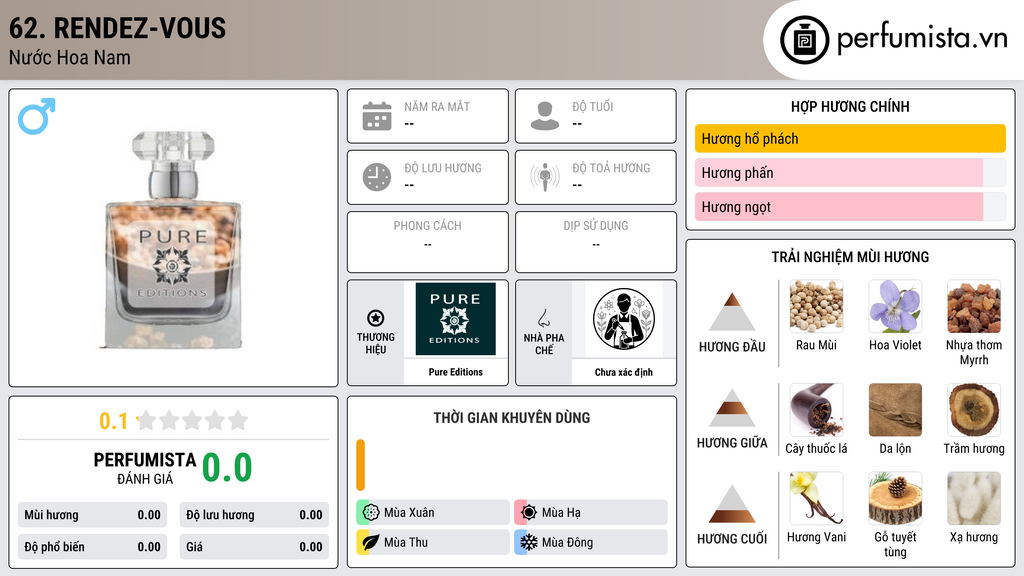
Task: Click the green 0.0 Perfumista score
Action: click(x=227, y=467)
